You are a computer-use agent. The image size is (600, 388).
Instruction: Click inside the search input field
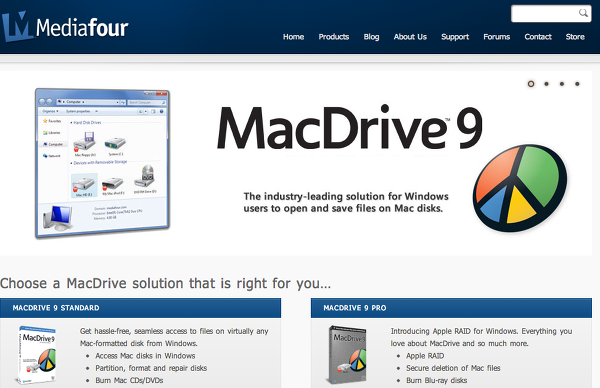tap(545, 14)
